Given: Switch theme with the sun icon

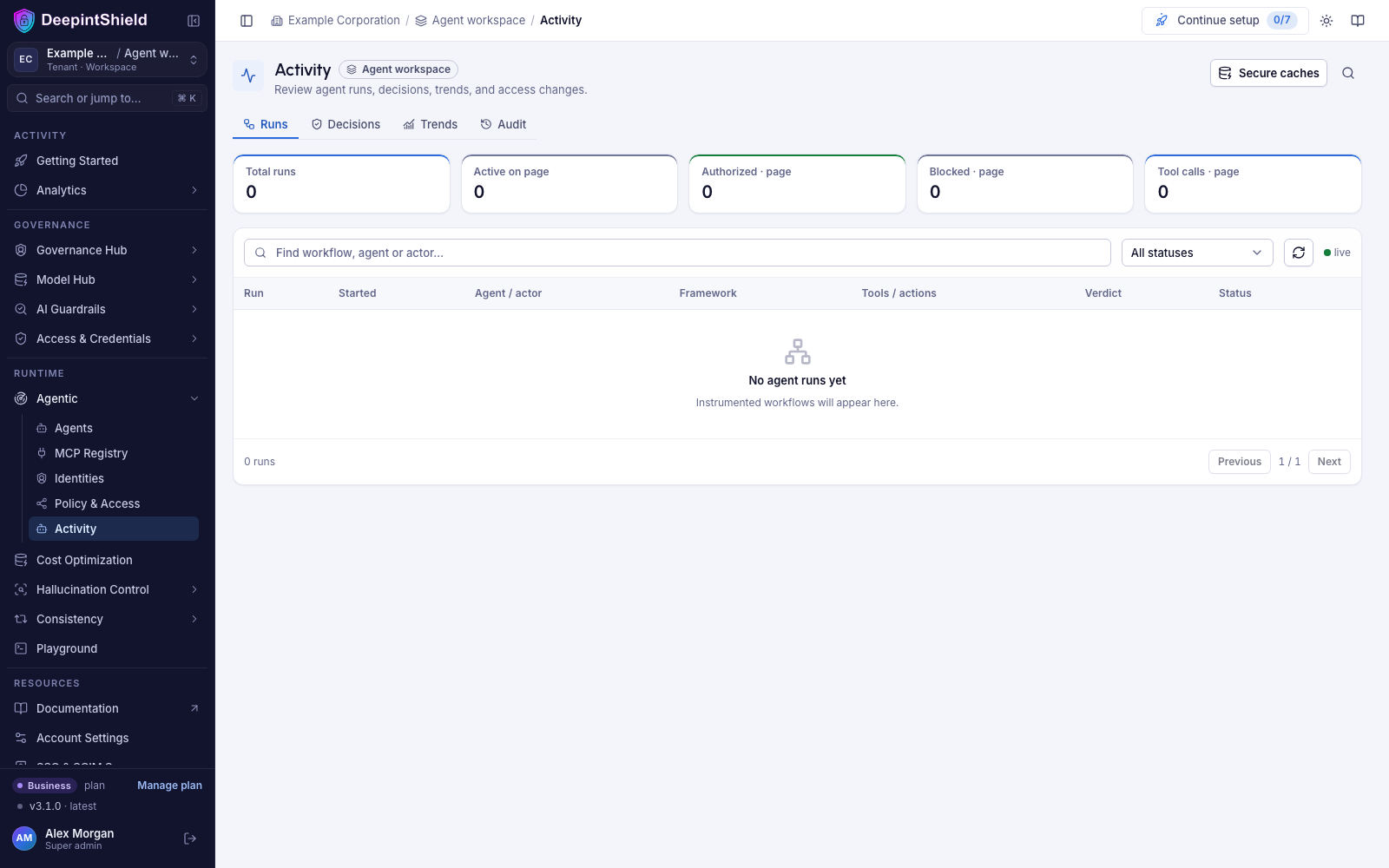Looking at the screenshot, I should tap(1326, 21).
